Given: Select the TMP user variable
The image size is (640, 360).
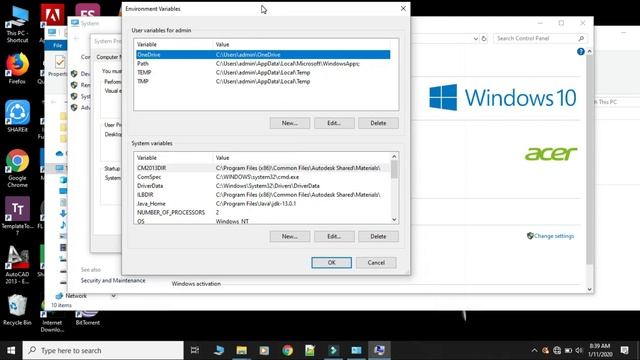Looking at the screenshot, I should click(x=263, y=82).
